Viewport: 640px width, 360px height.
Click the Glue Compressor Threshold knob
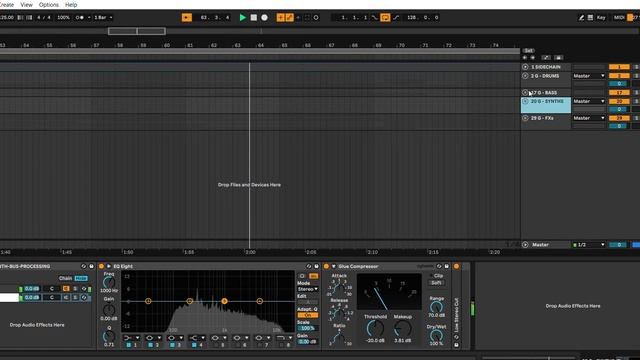(x=375, y=329)
